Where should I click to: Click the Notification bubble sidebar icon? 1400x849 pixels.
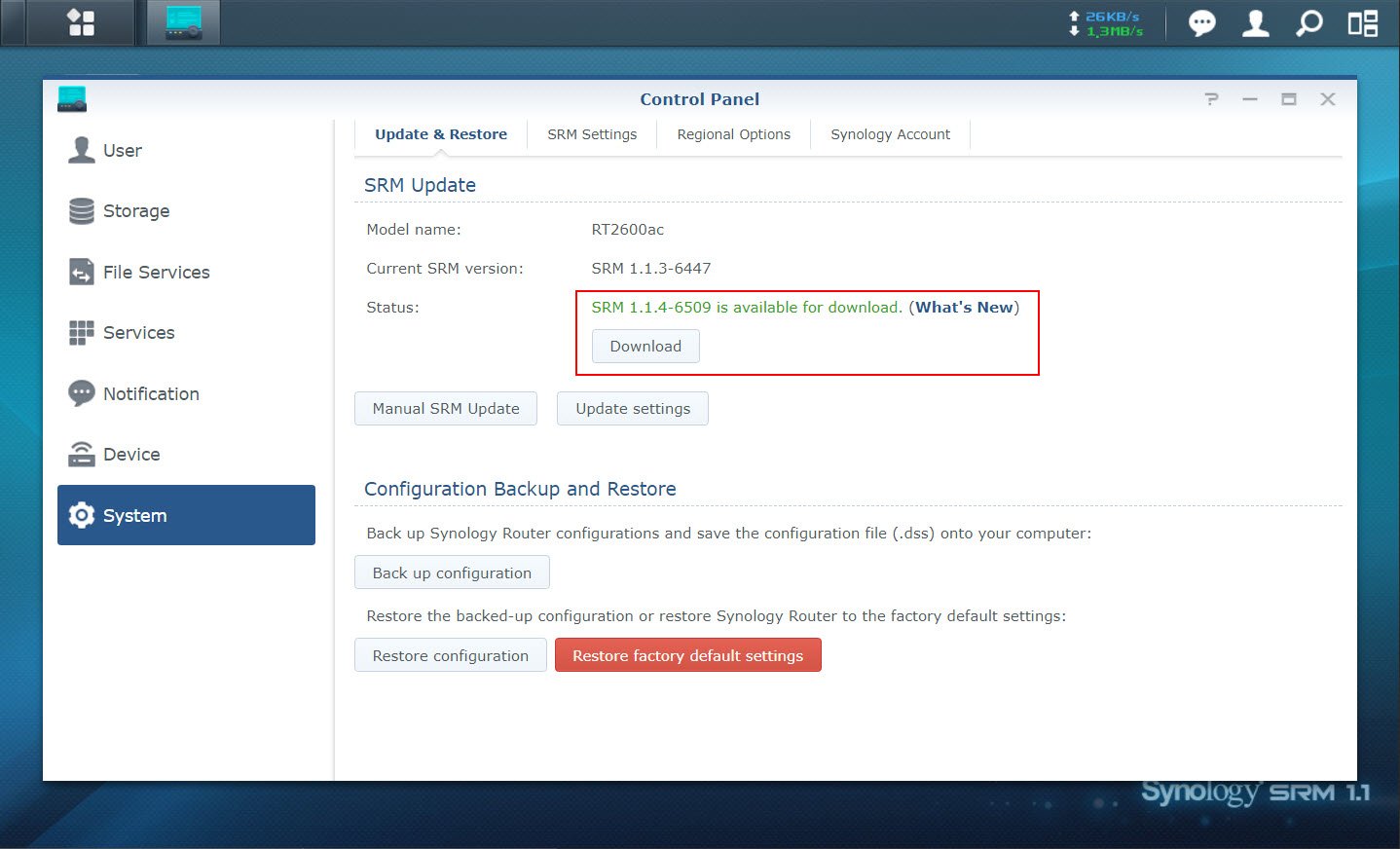pos(82,393)
